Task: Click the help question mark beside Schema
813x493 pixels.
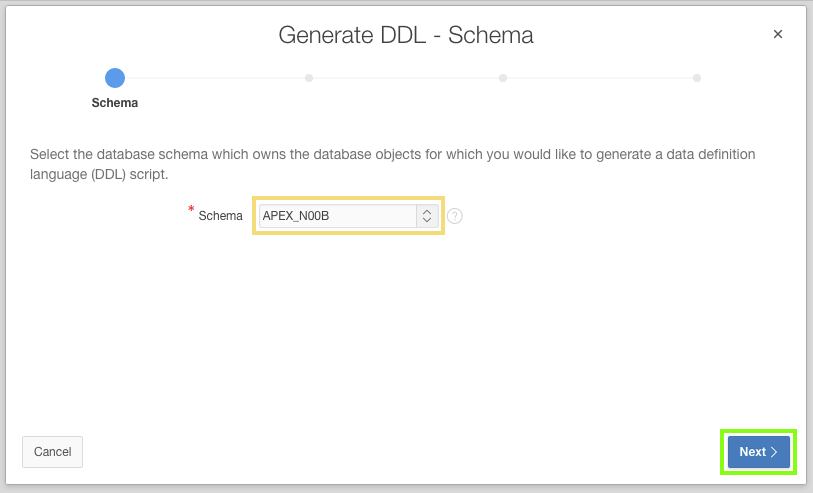Action: point(455,216)
